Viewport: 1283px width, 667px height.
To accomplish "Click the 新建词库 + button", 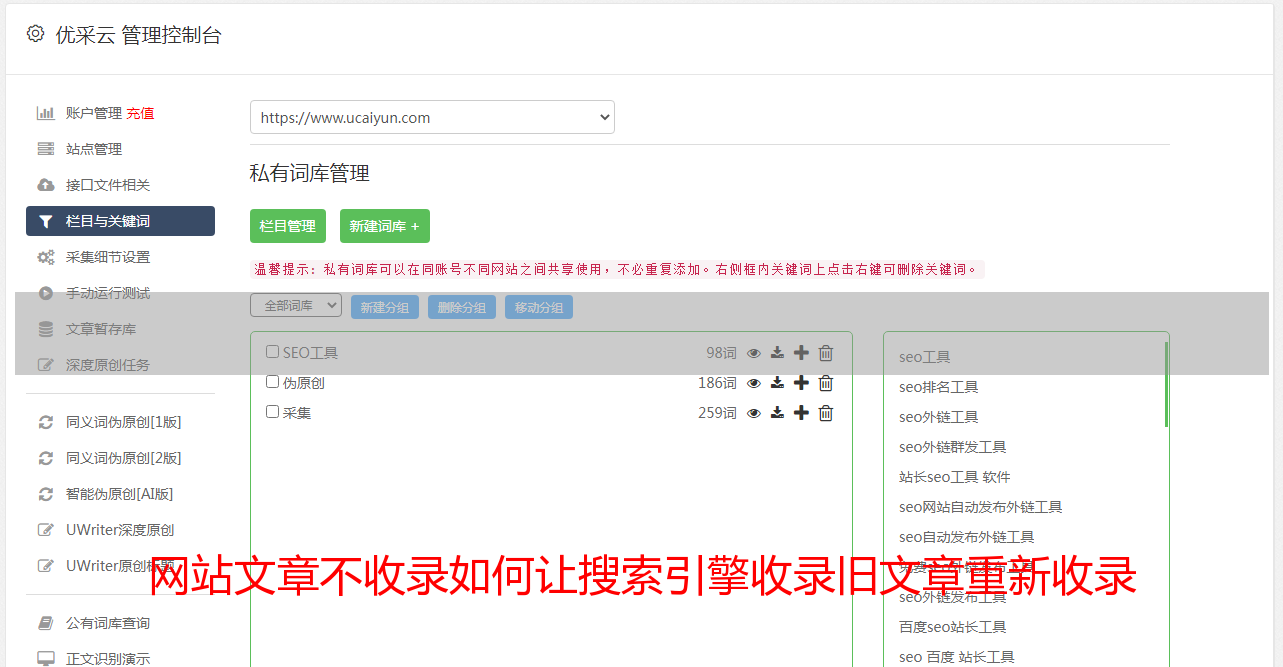I will (385, 226).
